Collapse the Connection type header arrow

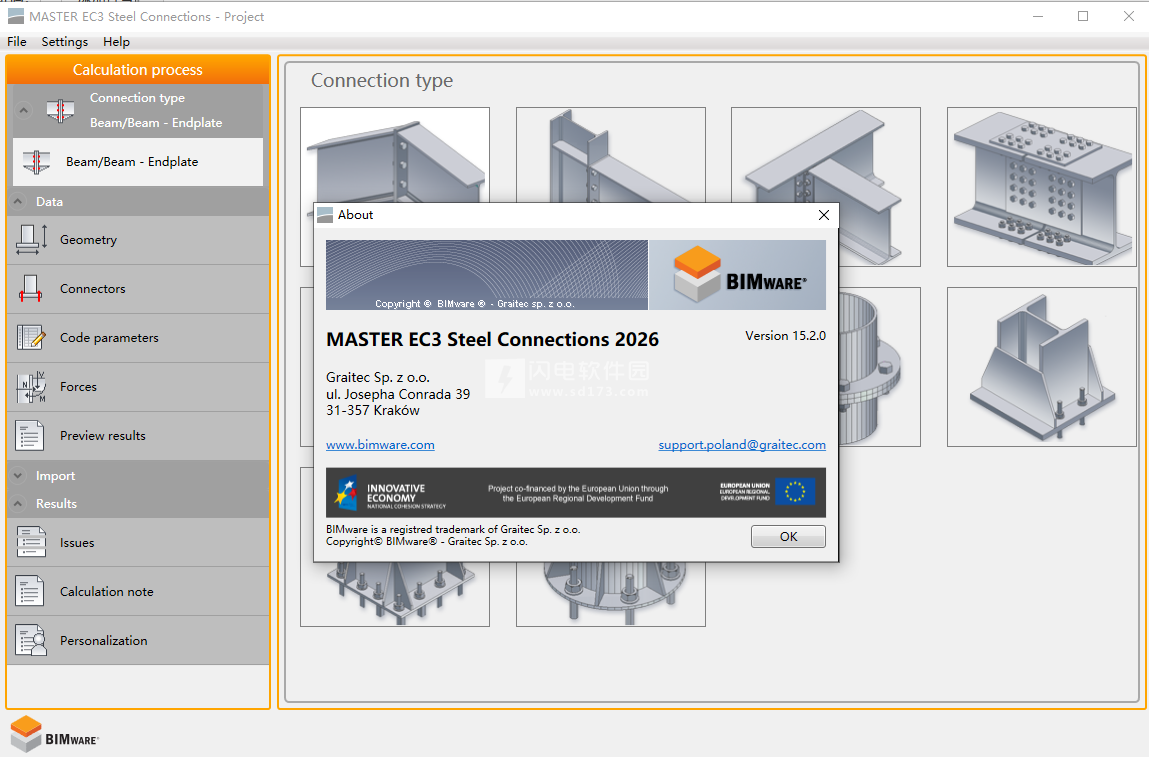point(25,110)
